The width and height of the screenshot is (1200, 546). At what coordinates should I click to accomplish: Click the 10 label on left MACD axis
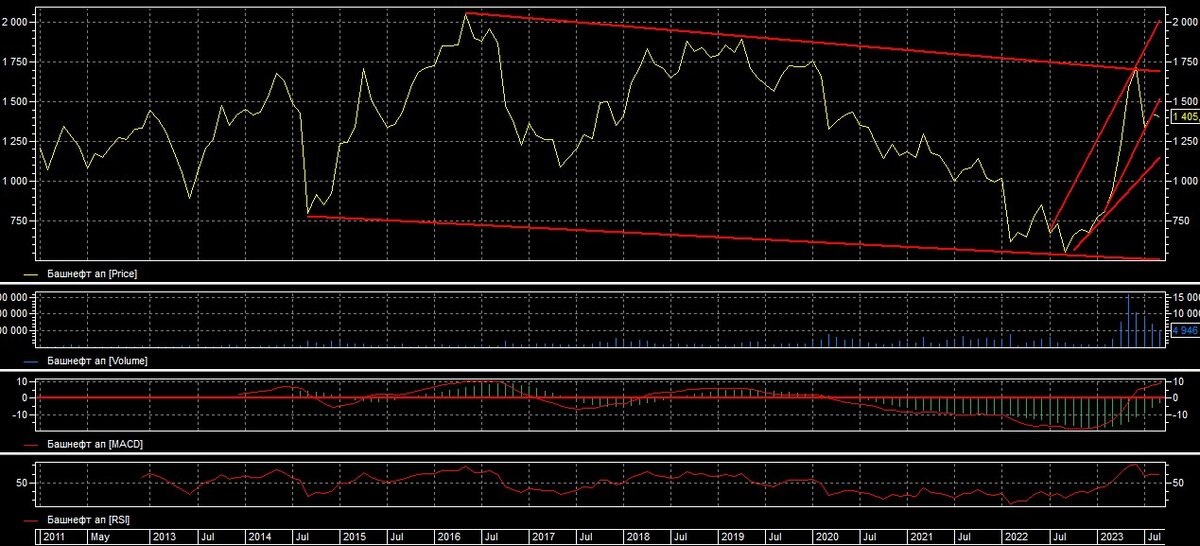tap(24, 381)
